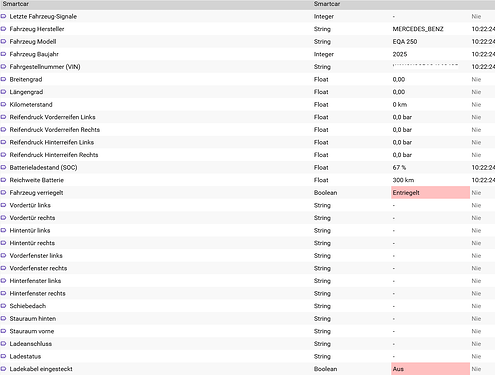Click the icon beside Reifendruck Vorderreifen Links
495x375 pixels.
[x=3, y=117]
